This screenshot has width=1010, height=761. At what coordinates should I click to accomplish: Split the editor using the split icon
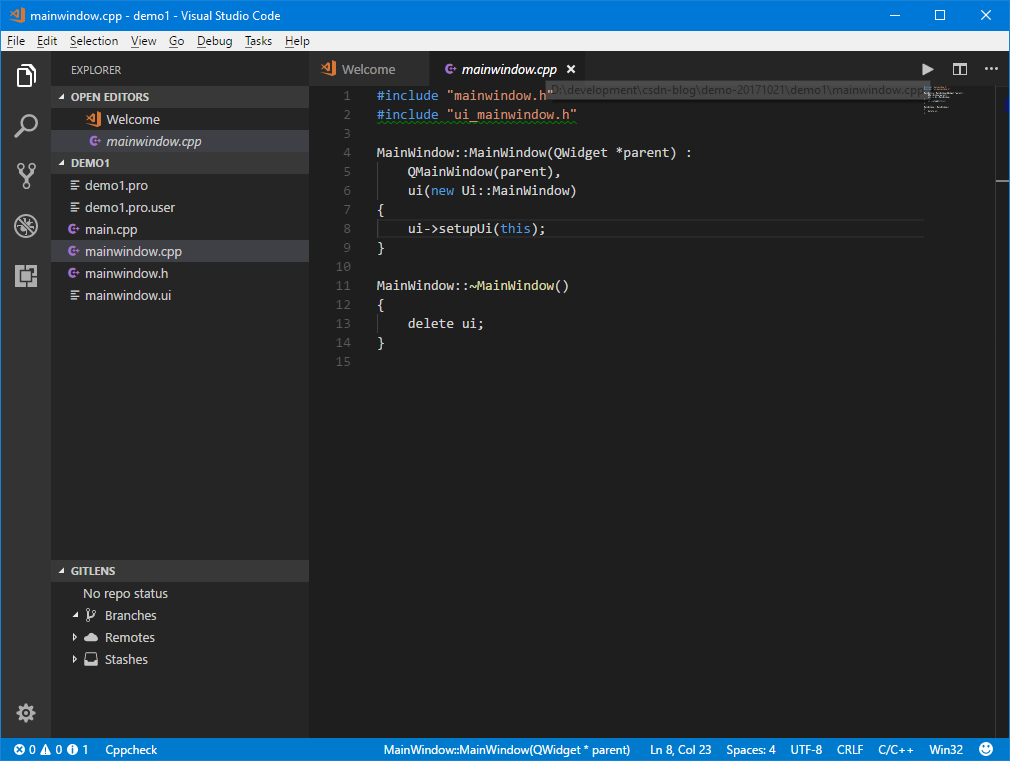pos(960,69)
